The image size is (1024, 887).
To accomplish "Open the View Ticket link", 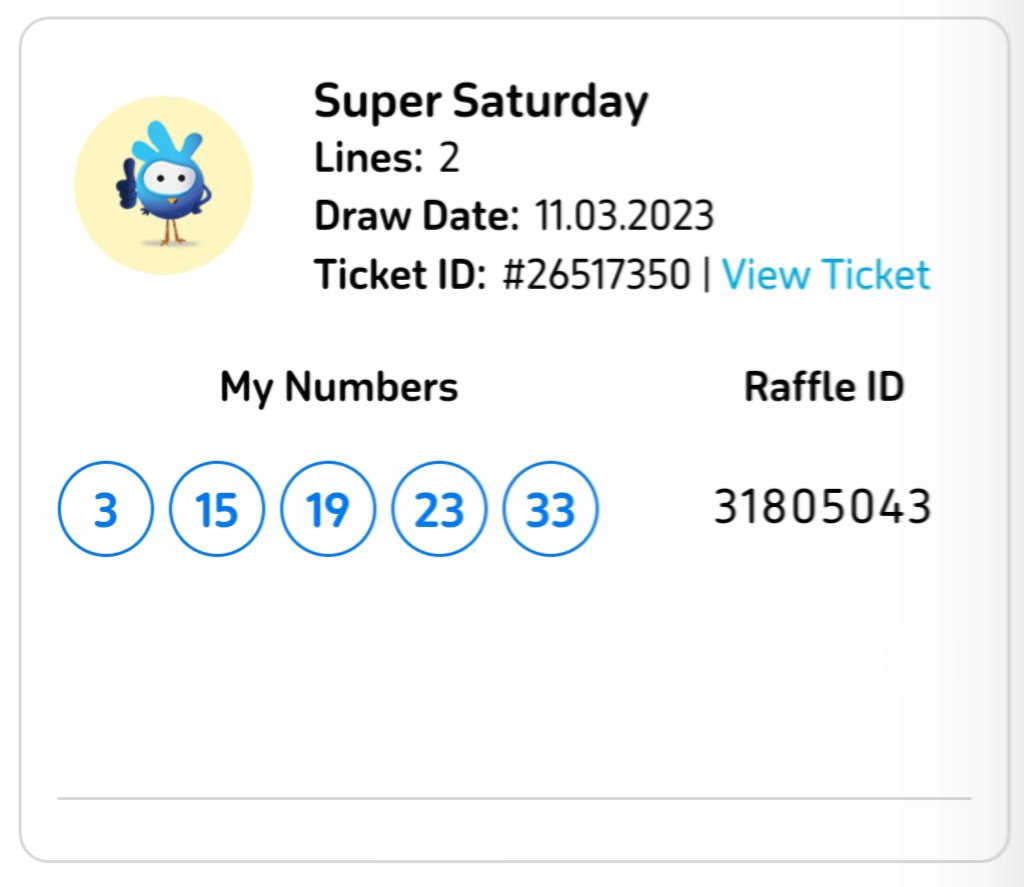I will 826,274.
